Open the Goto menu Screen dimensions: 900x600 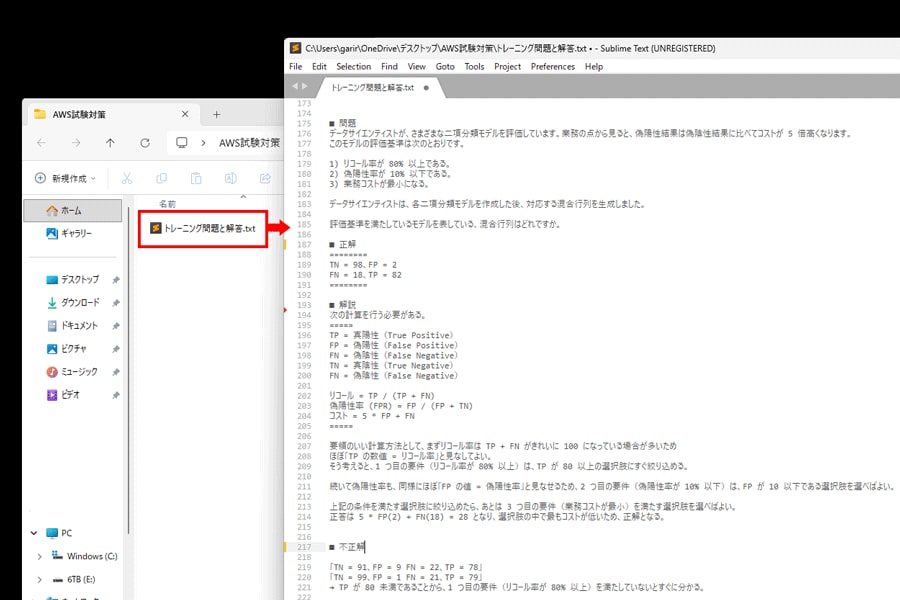click(445, 67)
